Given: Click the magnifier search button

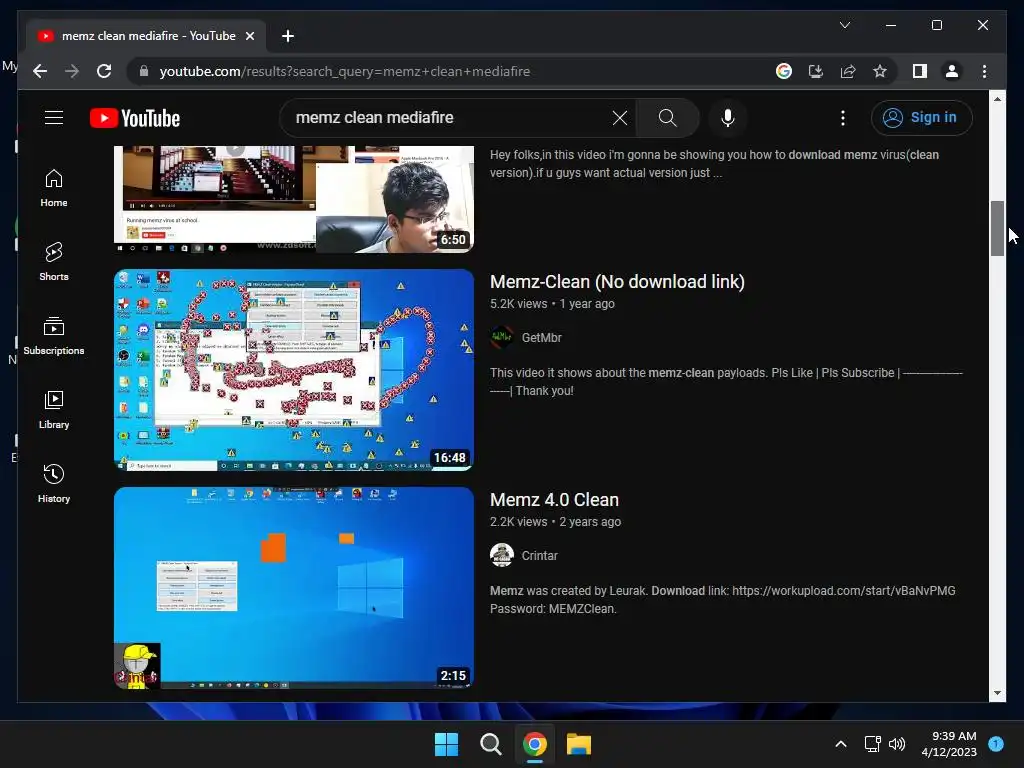Looking at the screenshot, I should 667,118.
